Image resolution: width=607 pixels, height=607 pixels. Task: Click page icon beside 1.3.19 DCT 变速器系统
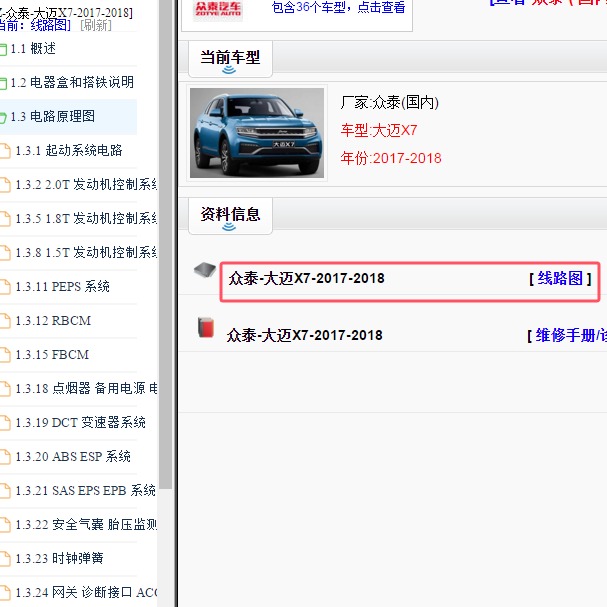point(5,423)
